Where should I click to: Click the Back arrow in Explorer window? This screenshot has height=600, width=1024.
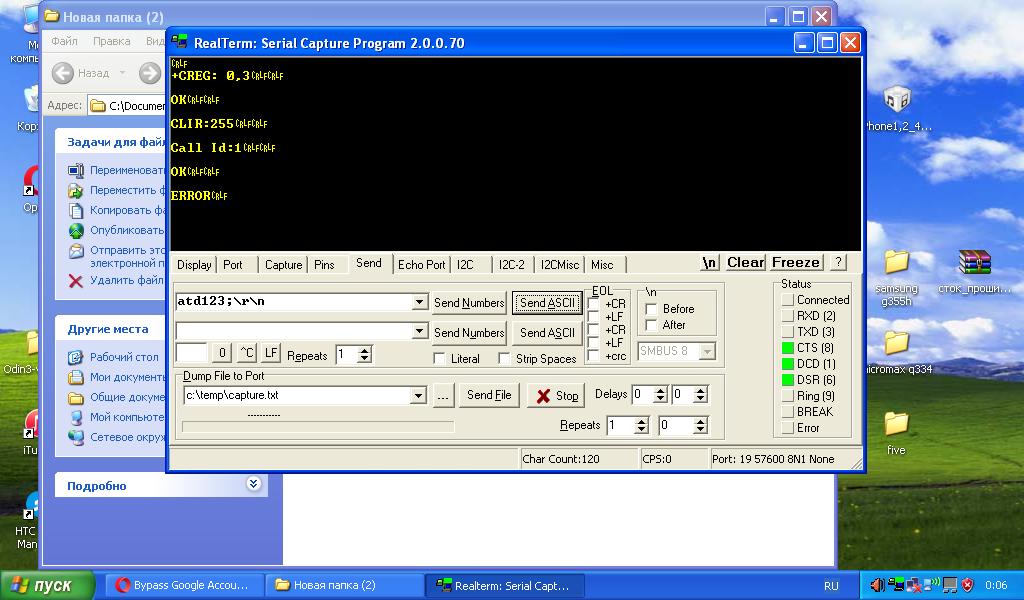[63, 73]
